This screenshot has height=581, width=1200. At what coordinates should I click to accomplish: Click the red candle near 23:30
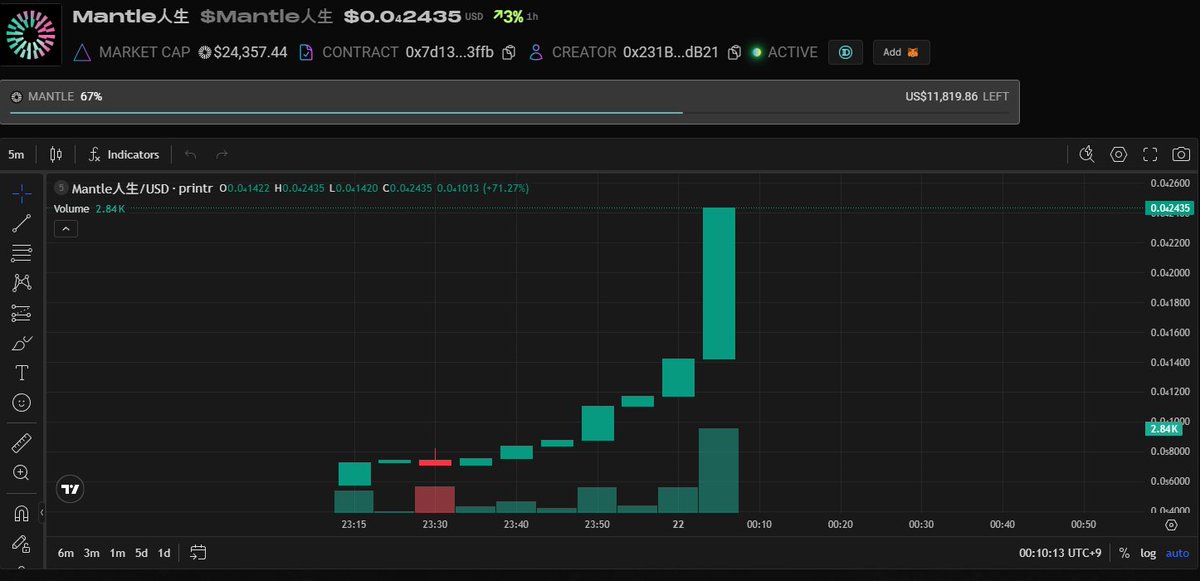tap(434, 462)
